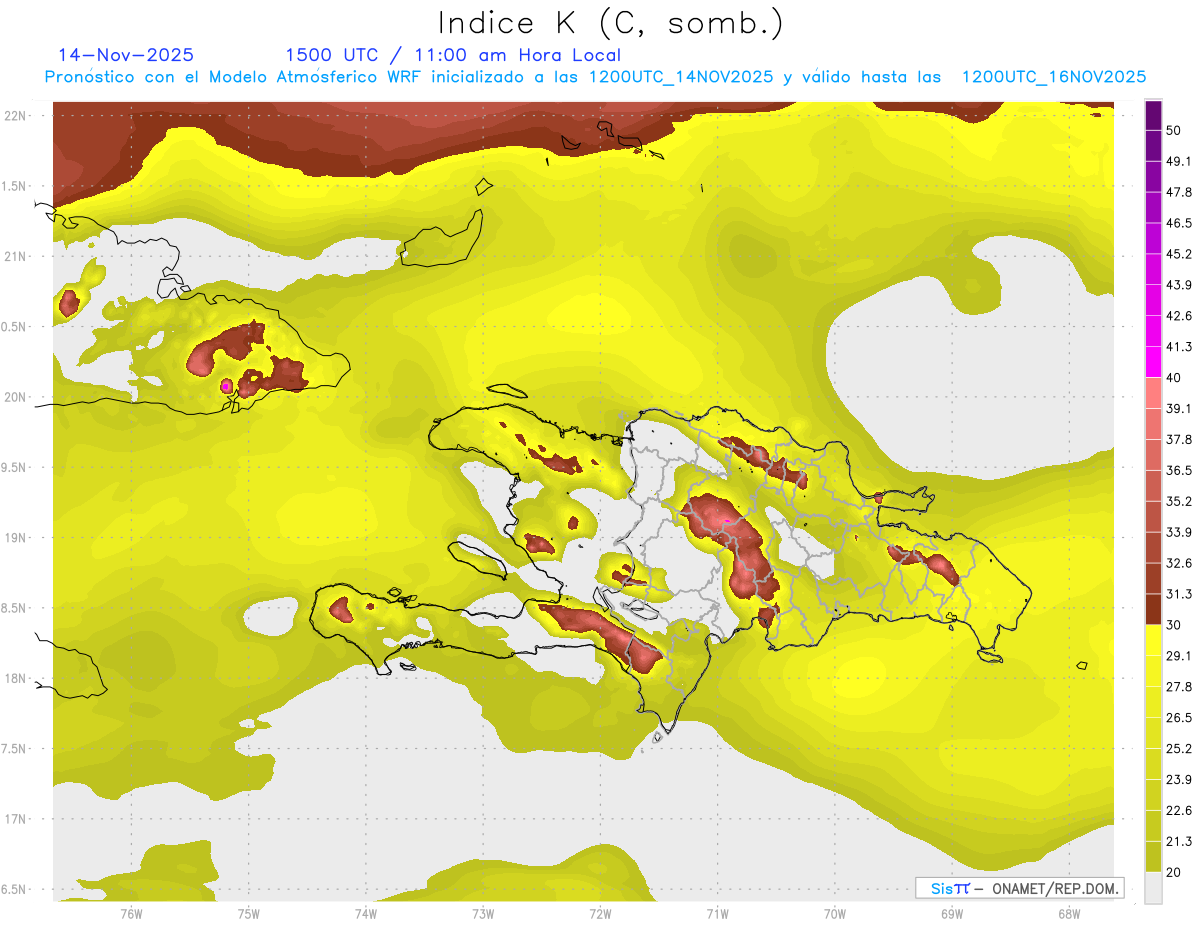Screen dimensions: 1200x927
Task: Click the colorbar value "33.9"
Action: point(1179,532)
